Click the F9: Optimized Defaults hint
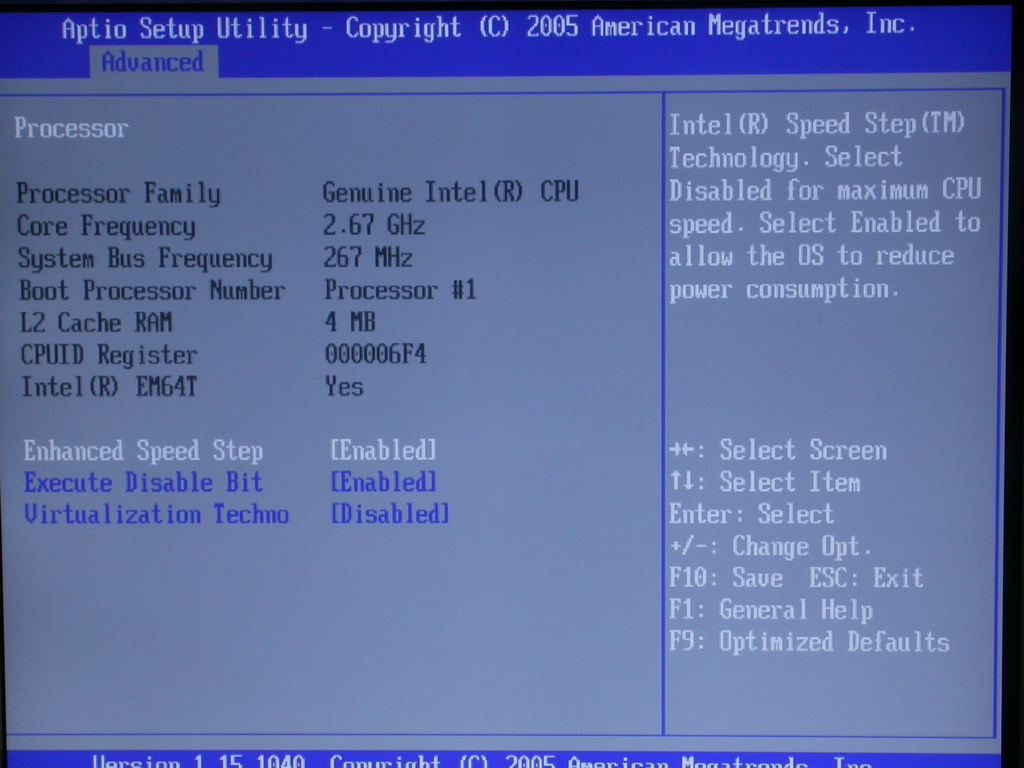The image size is (1024, 768). point(810,642)
